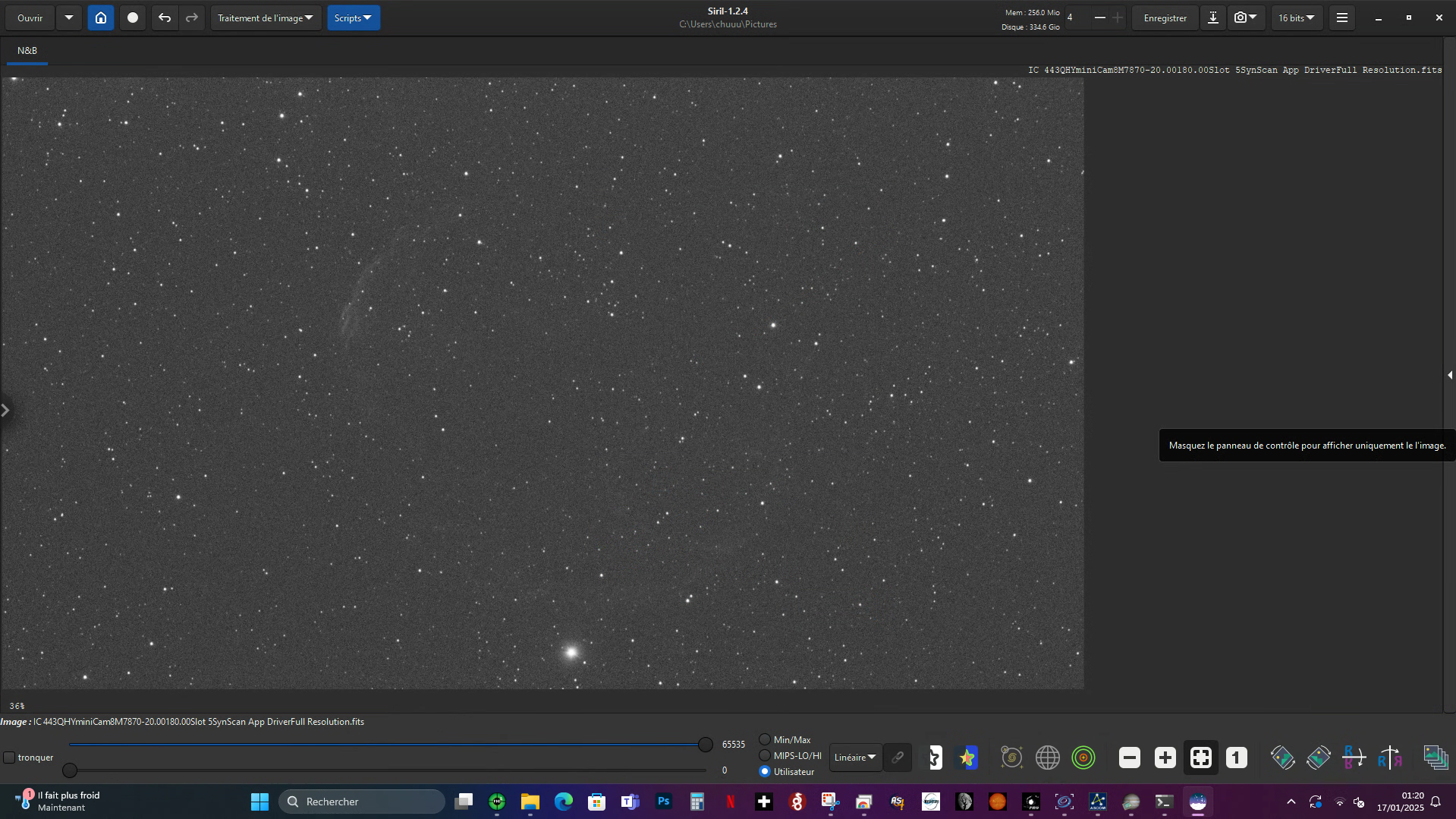The image size is (1456, 819).
Task: Click the left side panel chevron
Action: pos(5,411)
